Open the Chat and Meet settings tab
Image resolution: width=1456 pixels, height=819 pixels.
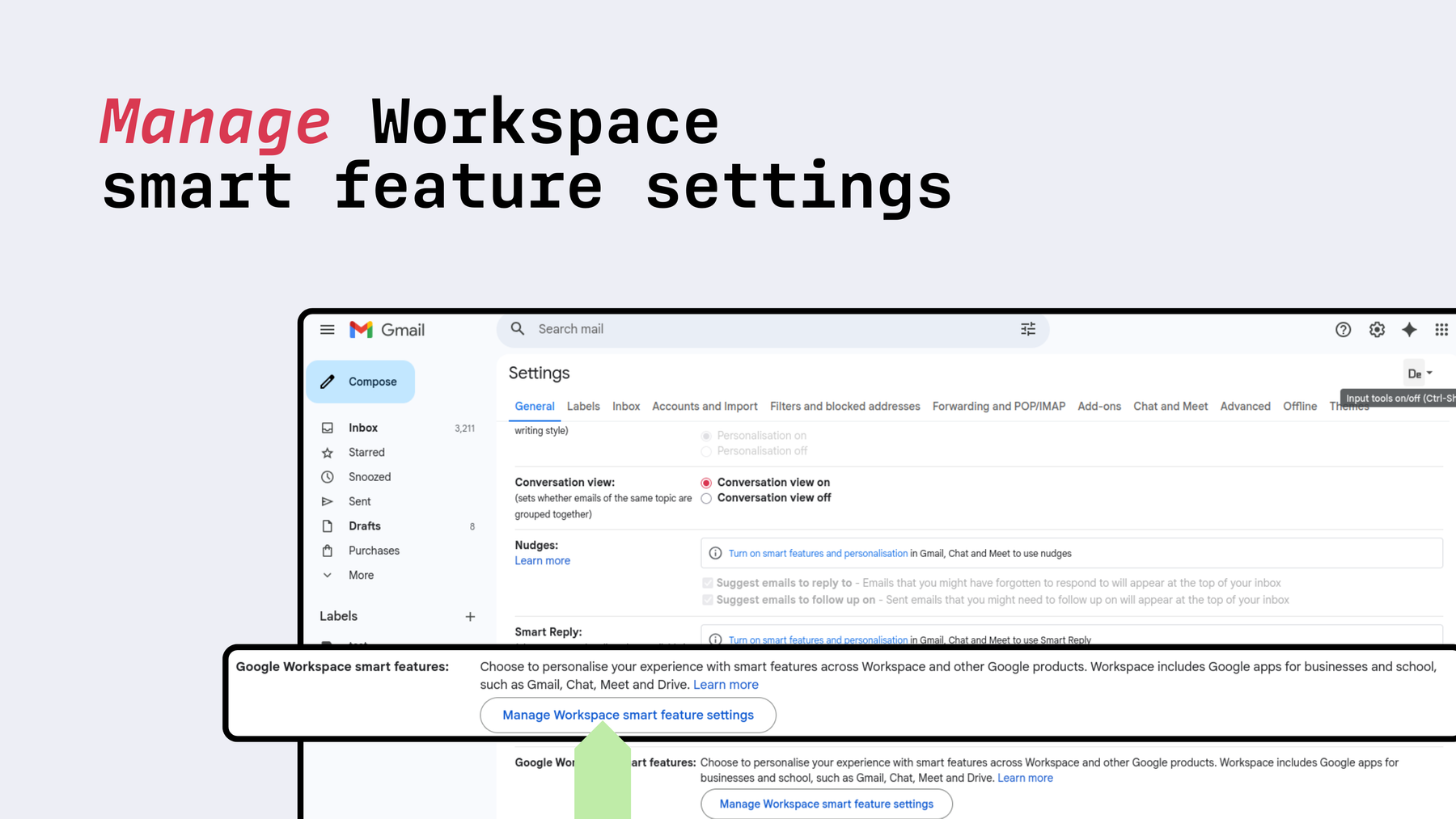1170,406
